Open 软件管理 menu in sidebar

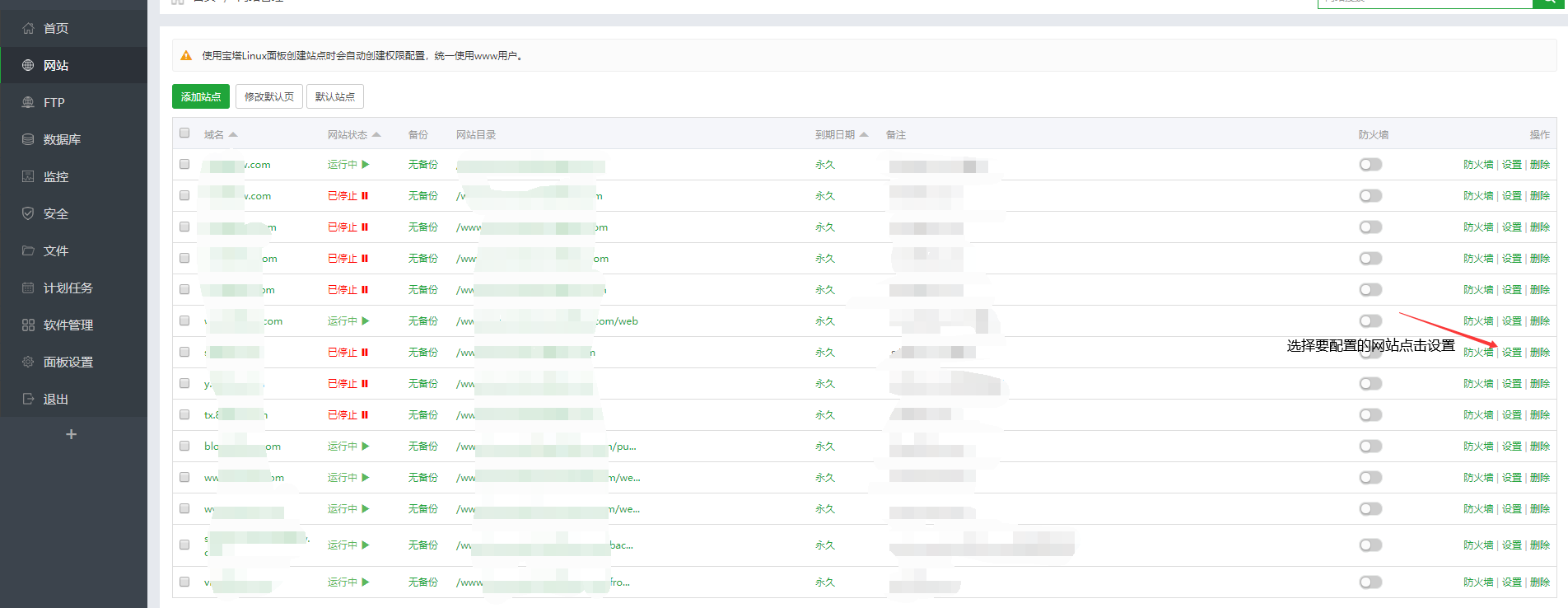[68, 325]
